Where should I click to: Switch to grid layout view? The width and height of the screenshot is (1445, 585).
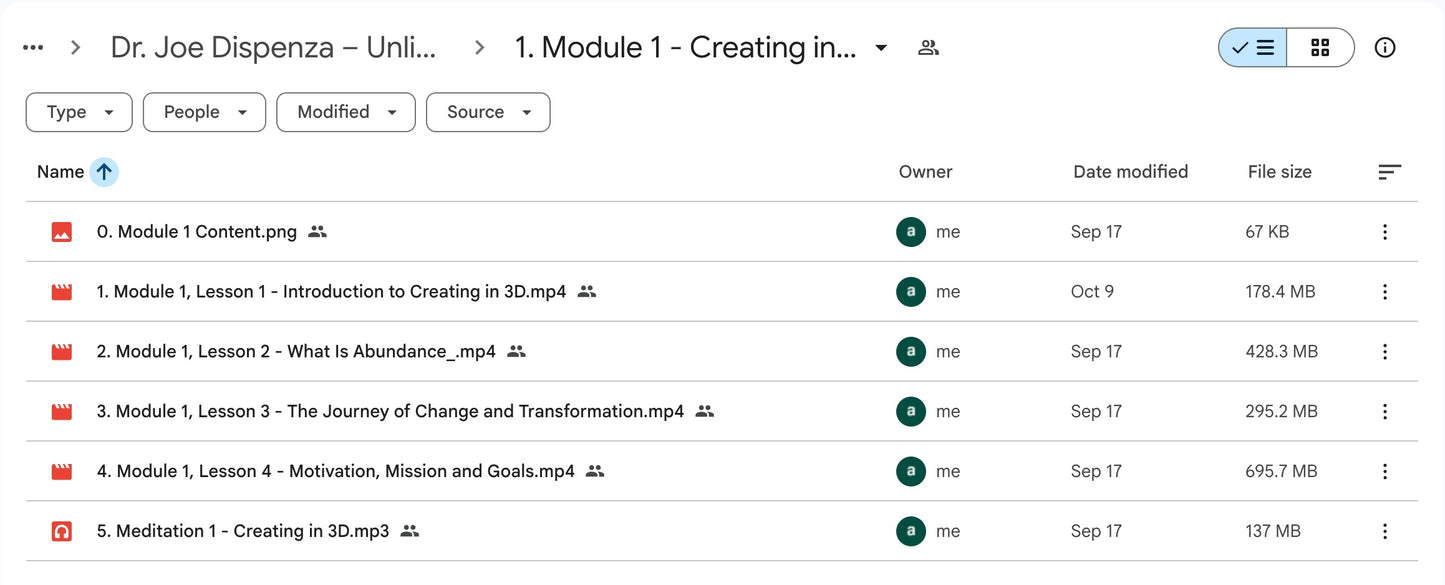(x=1320, y=48)
